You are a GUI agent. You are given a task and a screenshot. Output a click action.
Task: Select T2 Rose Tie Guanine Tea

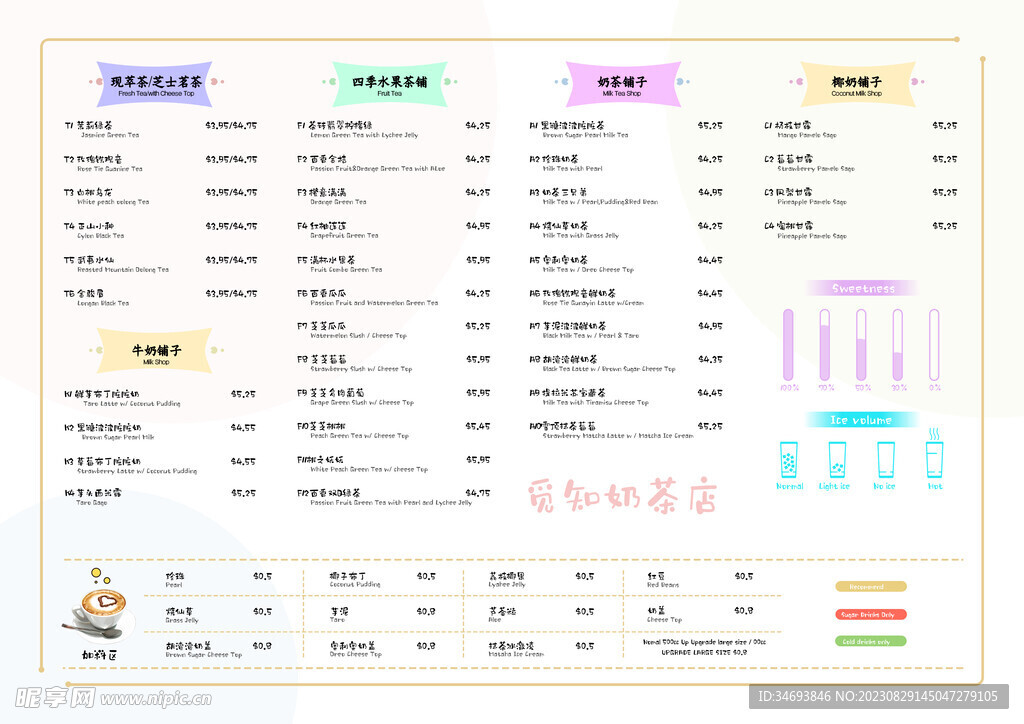click(x=160, y=163)
